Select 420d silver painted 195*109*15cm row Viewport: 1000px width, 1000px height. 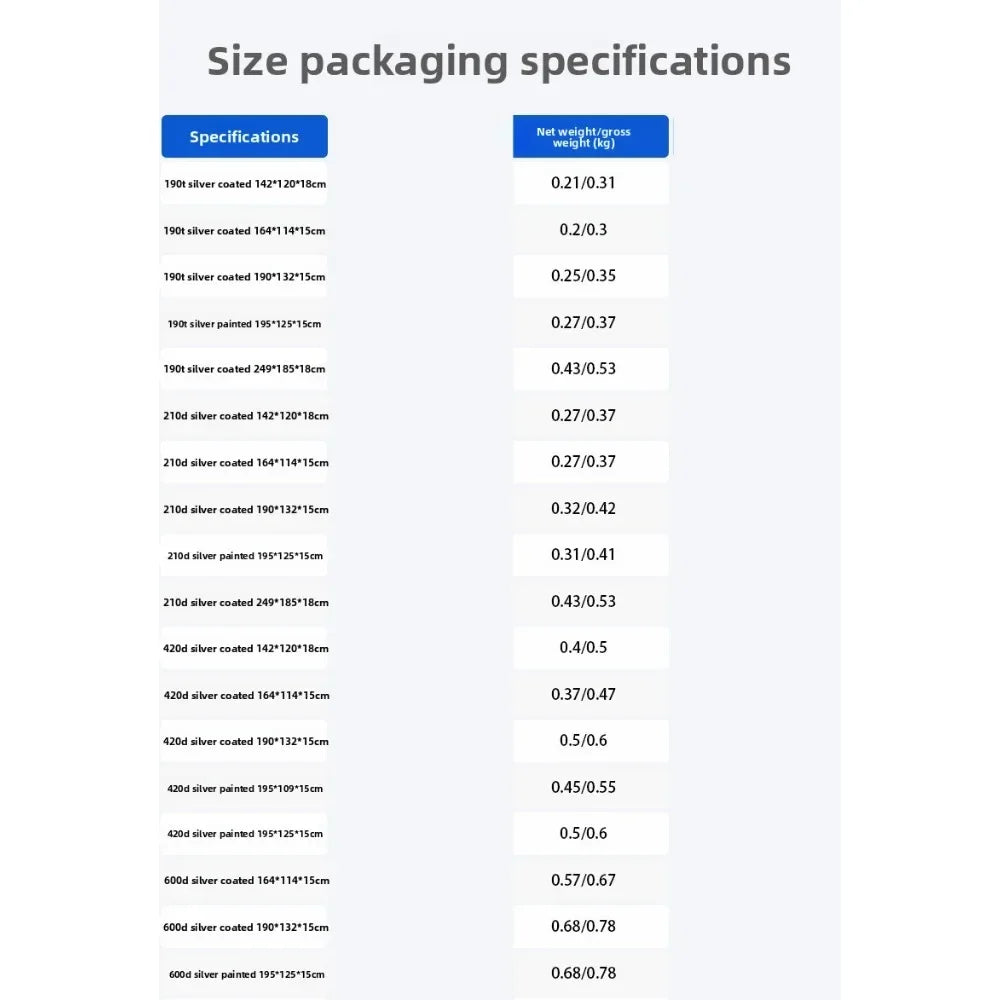(x=244, y=788)
